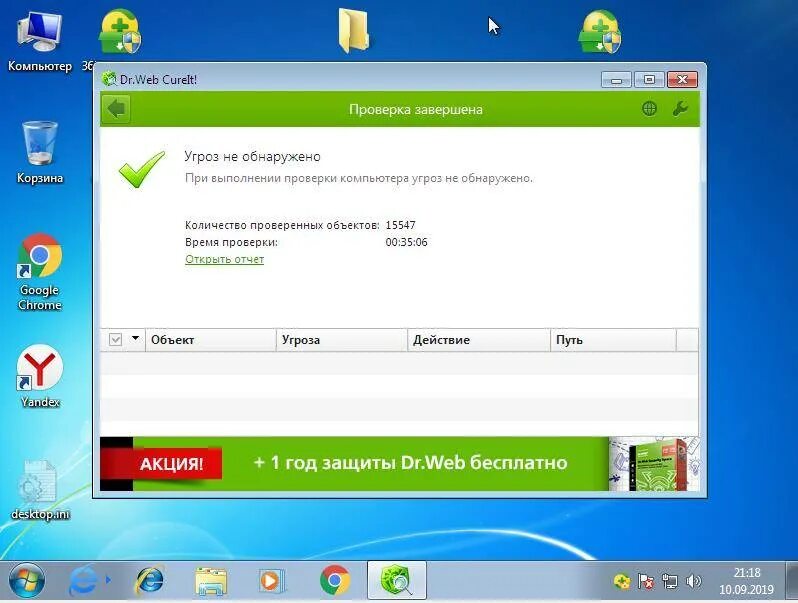Maximize the Dr.Web CureIt! window

pos(649,79)
